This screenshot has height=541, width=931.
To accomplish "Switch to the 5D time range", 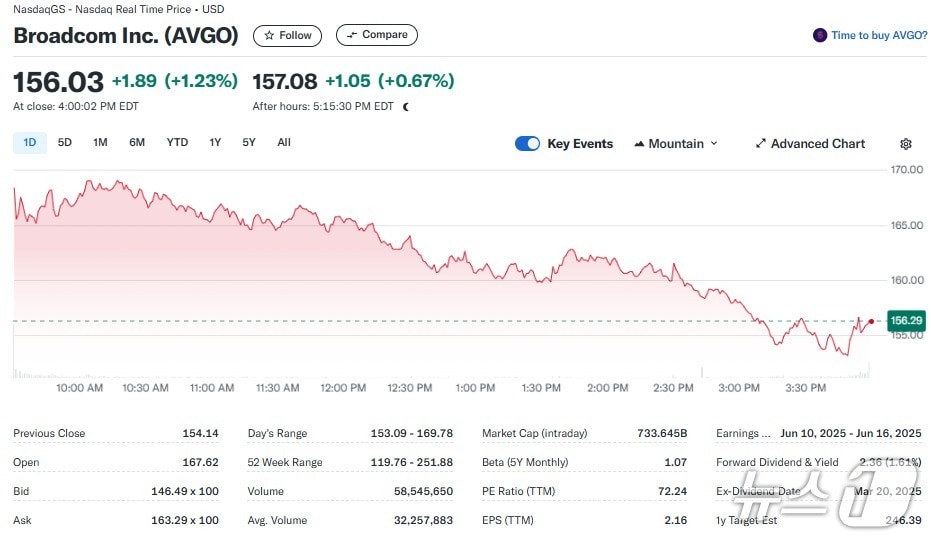I will (x=65, y=142).
